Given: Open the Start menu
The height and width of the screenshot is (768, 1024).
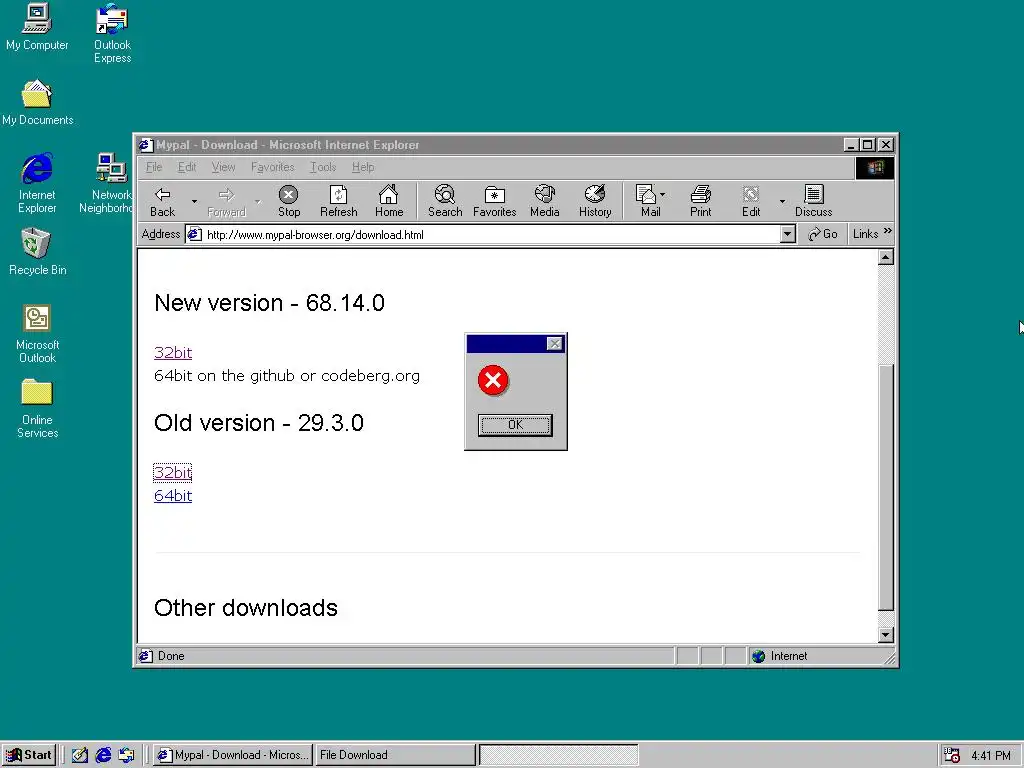Looking at the screenshot, I should tap(29, 755).
